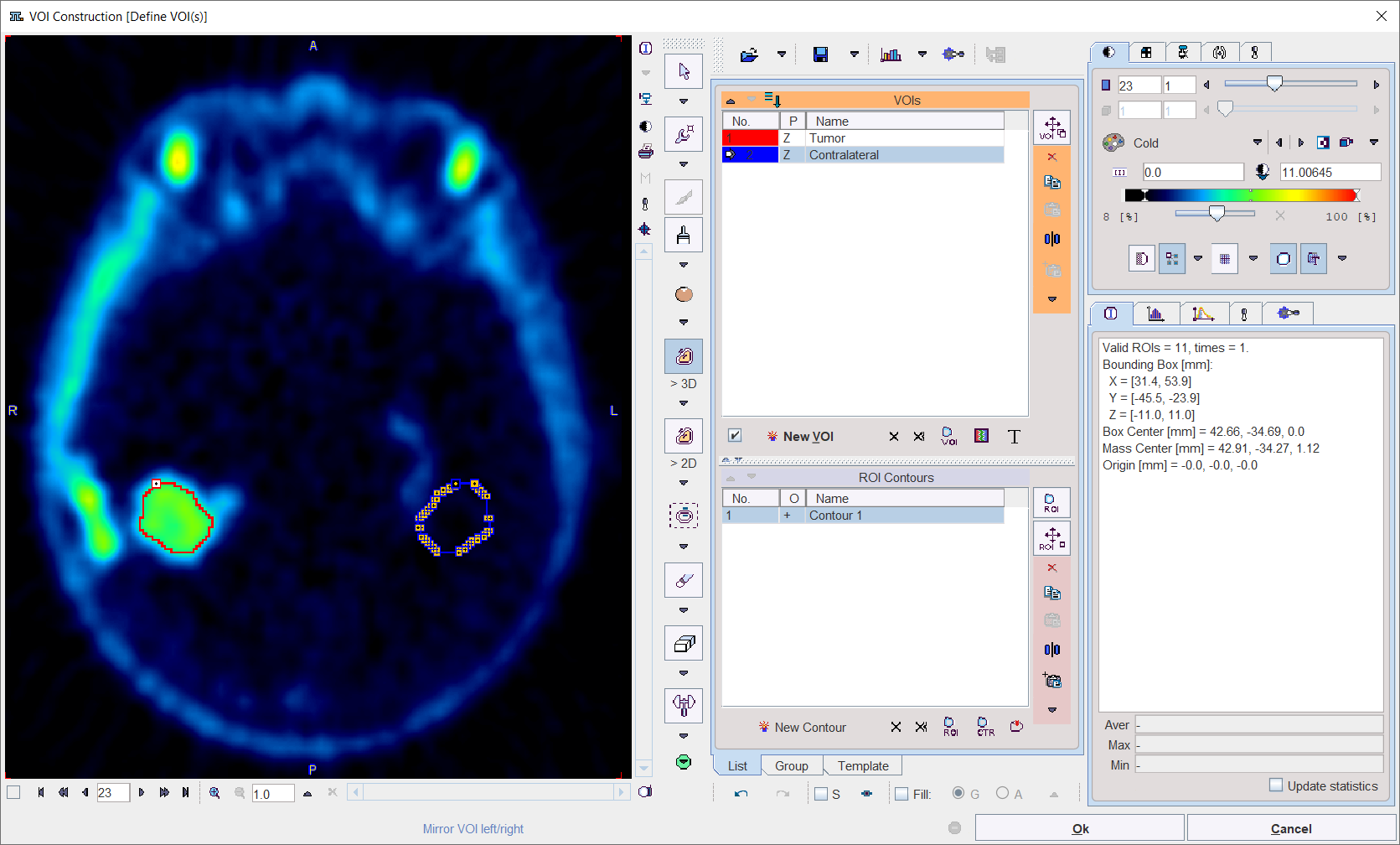Click the print report icon in the image sidebar
The height and width of the screenshot is (845, 1400).
click(x=645, y=152)
